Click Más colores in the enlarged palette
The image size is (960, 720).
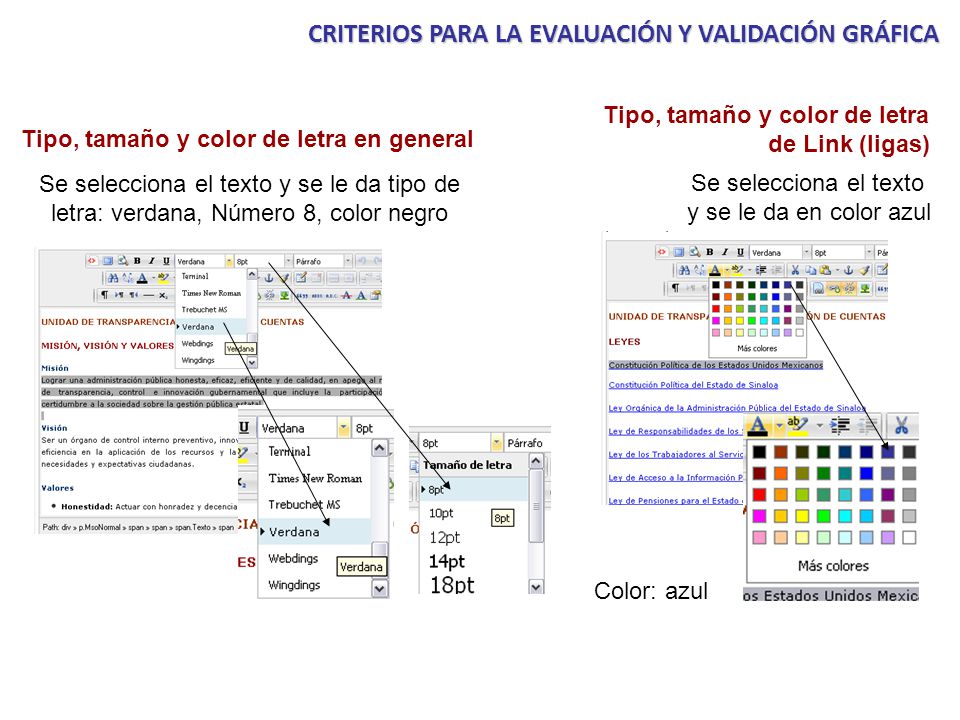click(833, 566)
